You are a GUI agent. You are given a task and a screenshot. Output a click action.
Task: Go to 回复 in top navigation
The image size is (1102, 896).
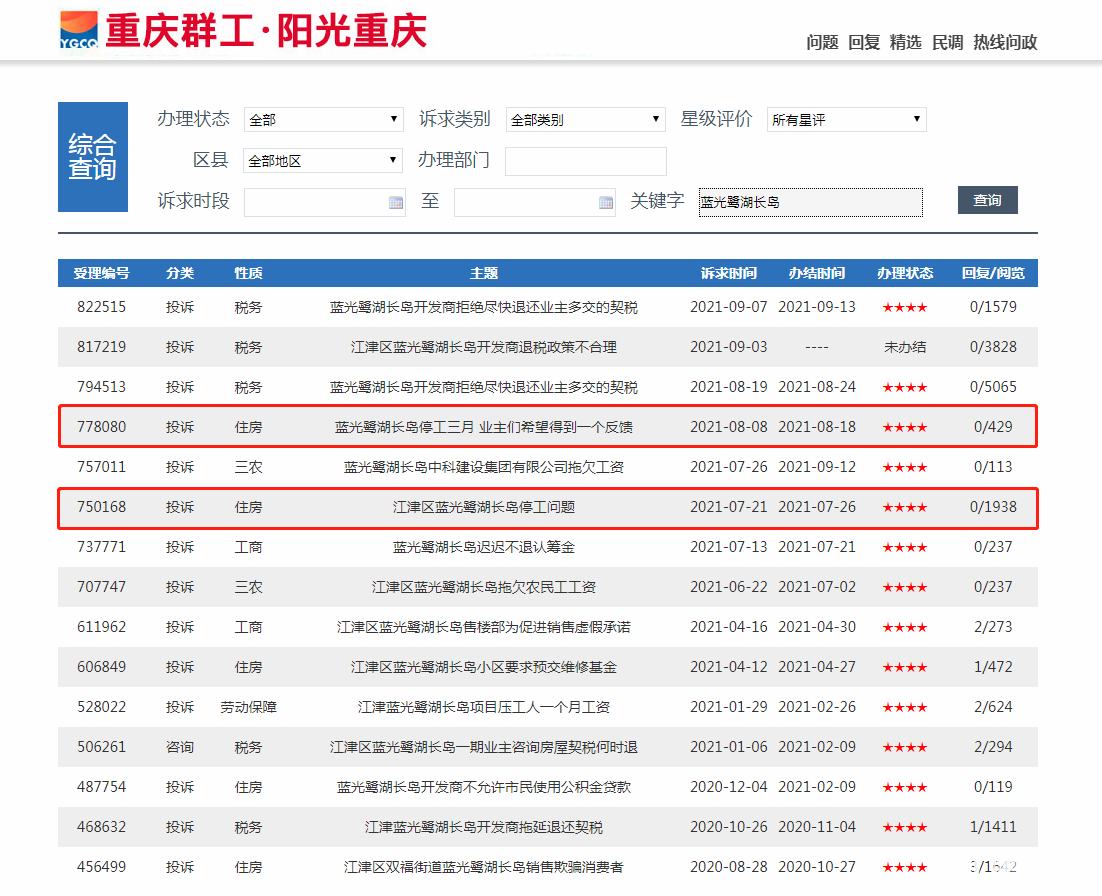(x=864, y=42)
